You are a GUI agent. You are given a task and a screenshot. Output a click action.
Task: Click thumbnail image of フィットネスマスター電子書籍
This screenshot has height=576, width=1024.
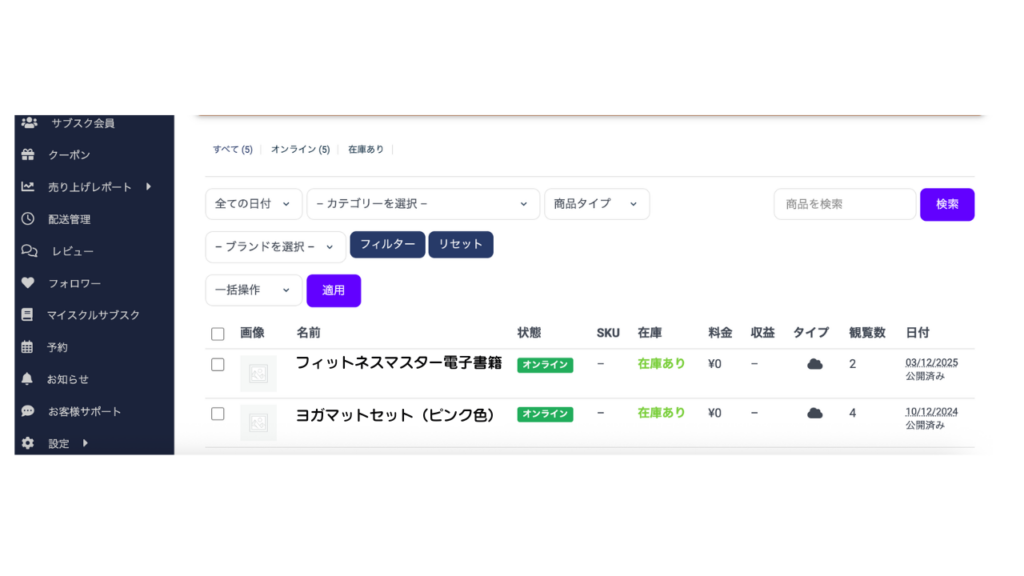click(x=259, y=374)
